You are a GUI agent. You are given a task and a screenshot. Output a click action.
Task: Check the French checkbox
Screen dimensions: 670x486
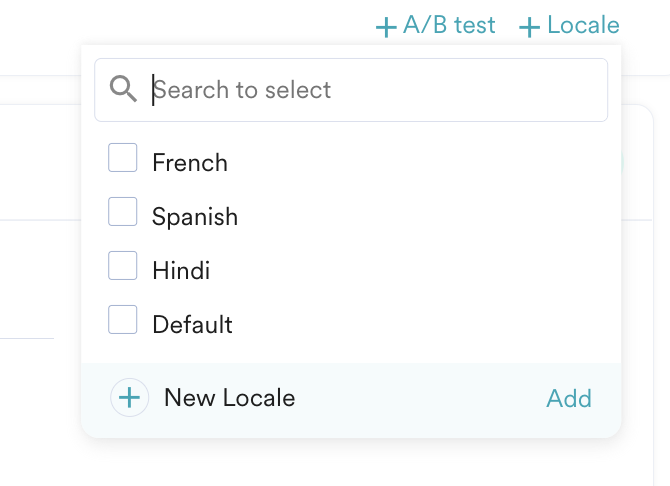[x=123, y=158]
